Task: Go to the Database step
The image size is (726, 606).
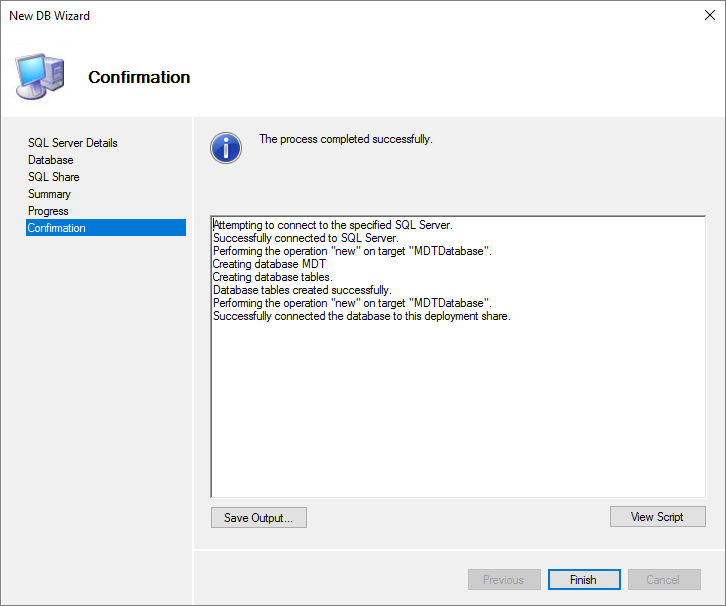Action: click(50, 160)
